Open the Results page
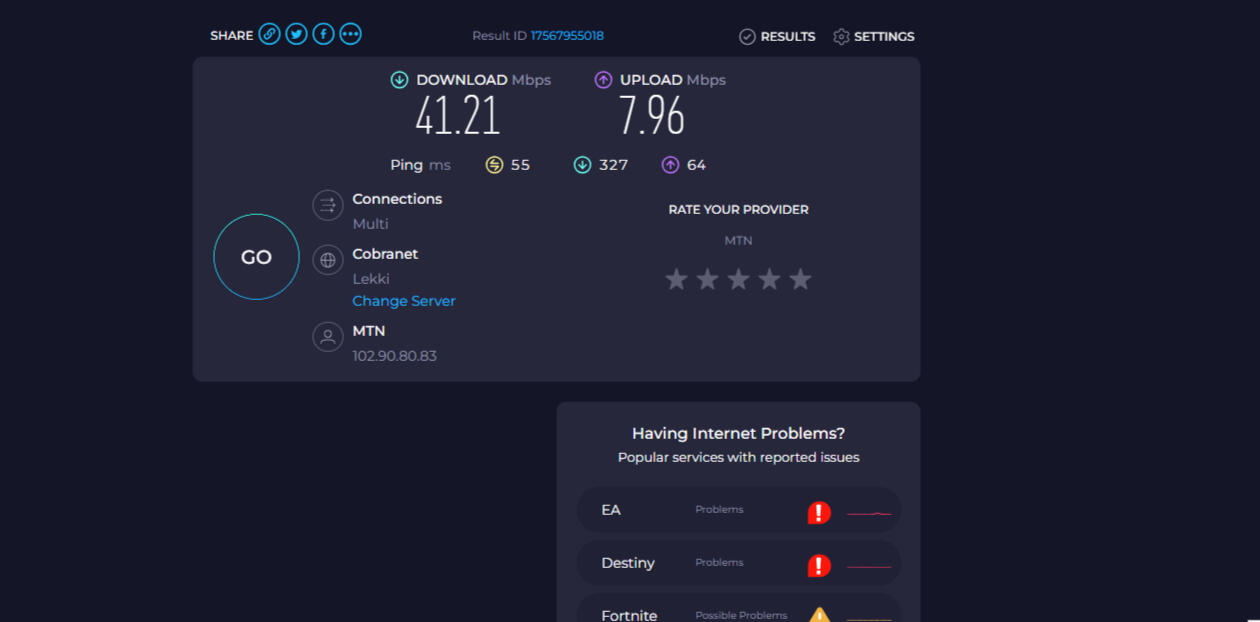The width and height of the screenshot is (1260, 622). coord(777,37)
